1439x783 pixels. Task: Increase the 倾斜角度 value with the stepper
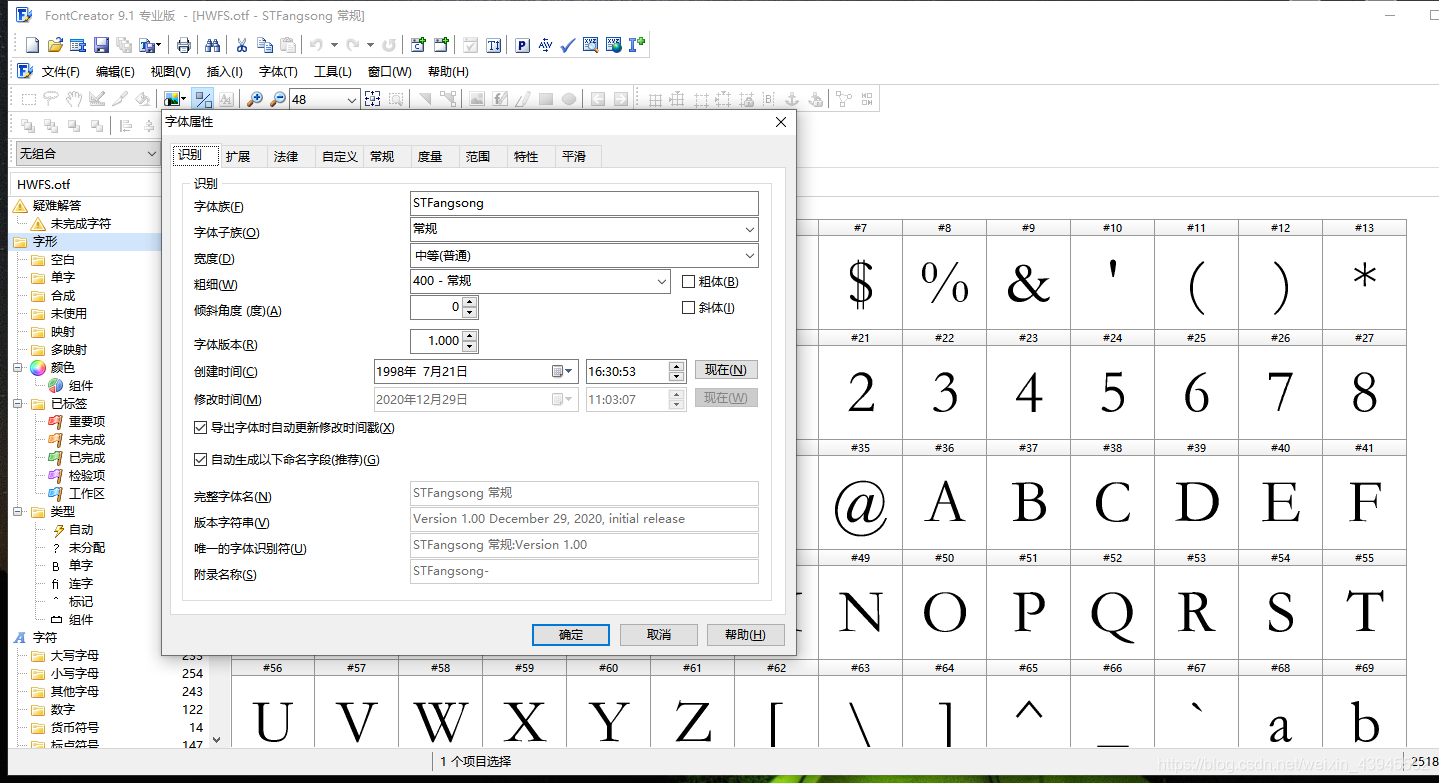pyautogui.click(x=470, y=302)
